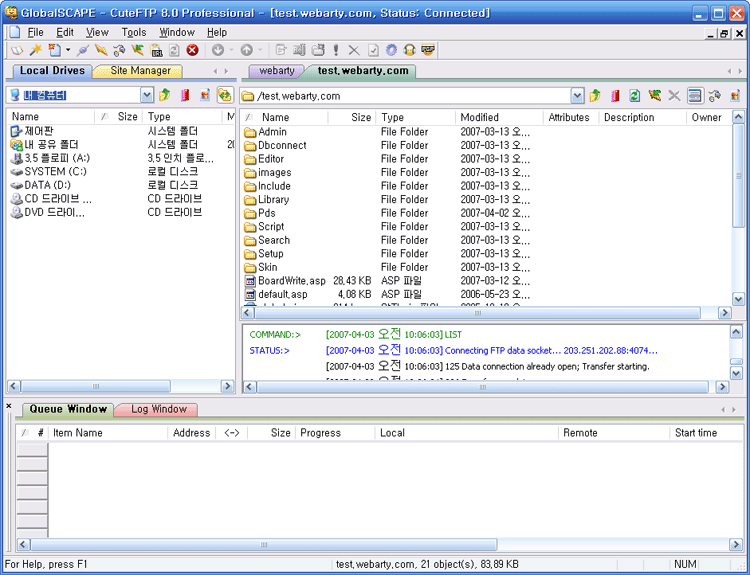The height and width of the screenshot is (575, 750).
Task: Click the red Stop transfer toolbar icon
Action: (x=192, y=50)
